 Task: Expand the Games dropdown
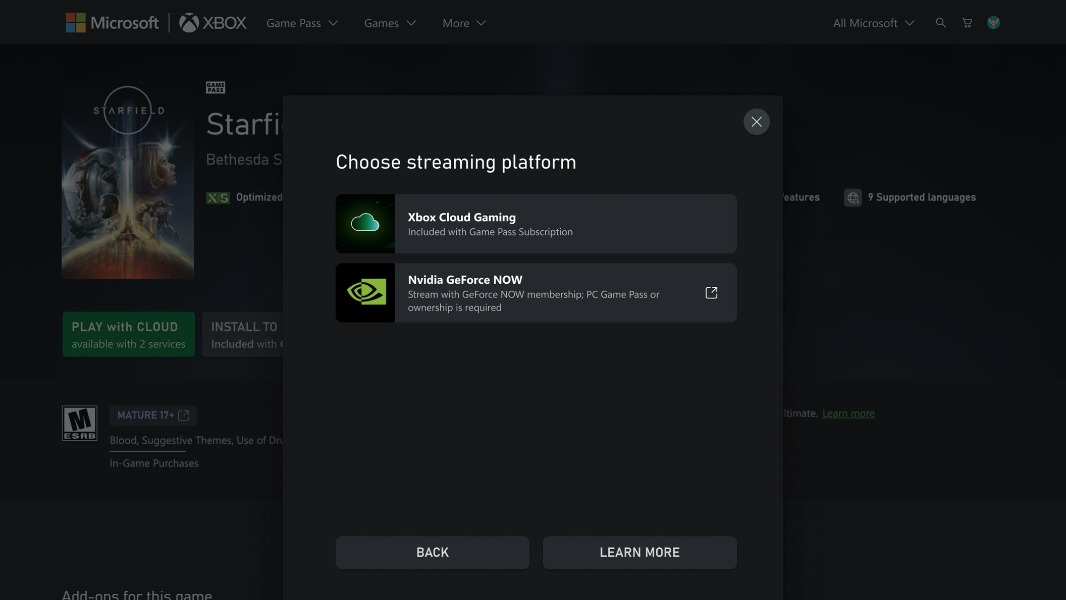click(x=389, y=22)
